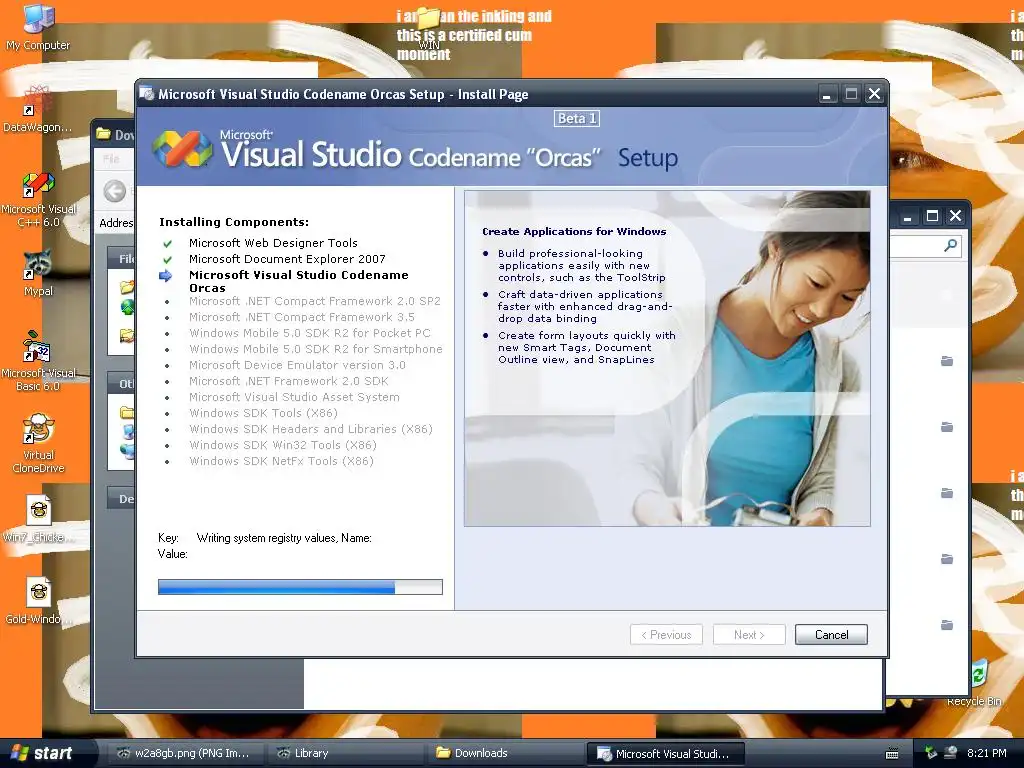Click Windows SDK Win32 Tools (X86) entry
Screen dimensions: 1024x768
[x=283, y=445]
